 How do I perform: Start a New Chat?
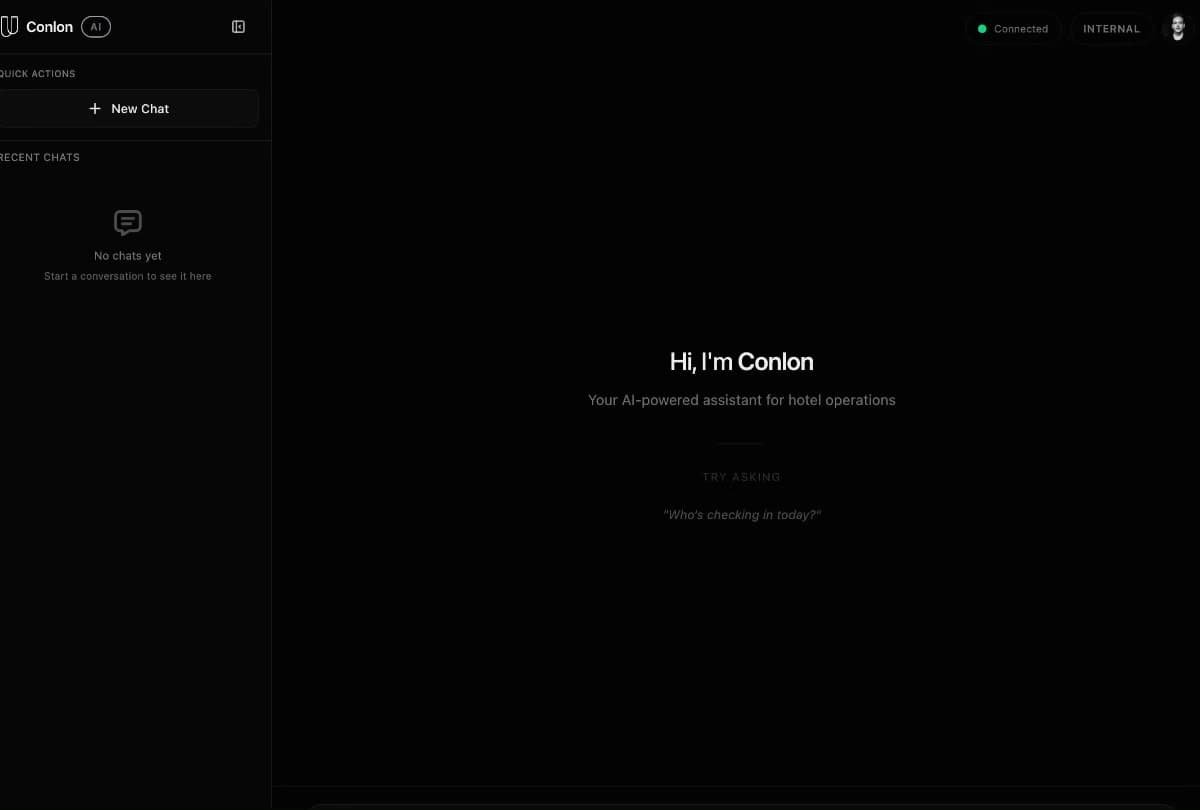tap(128, 108)
